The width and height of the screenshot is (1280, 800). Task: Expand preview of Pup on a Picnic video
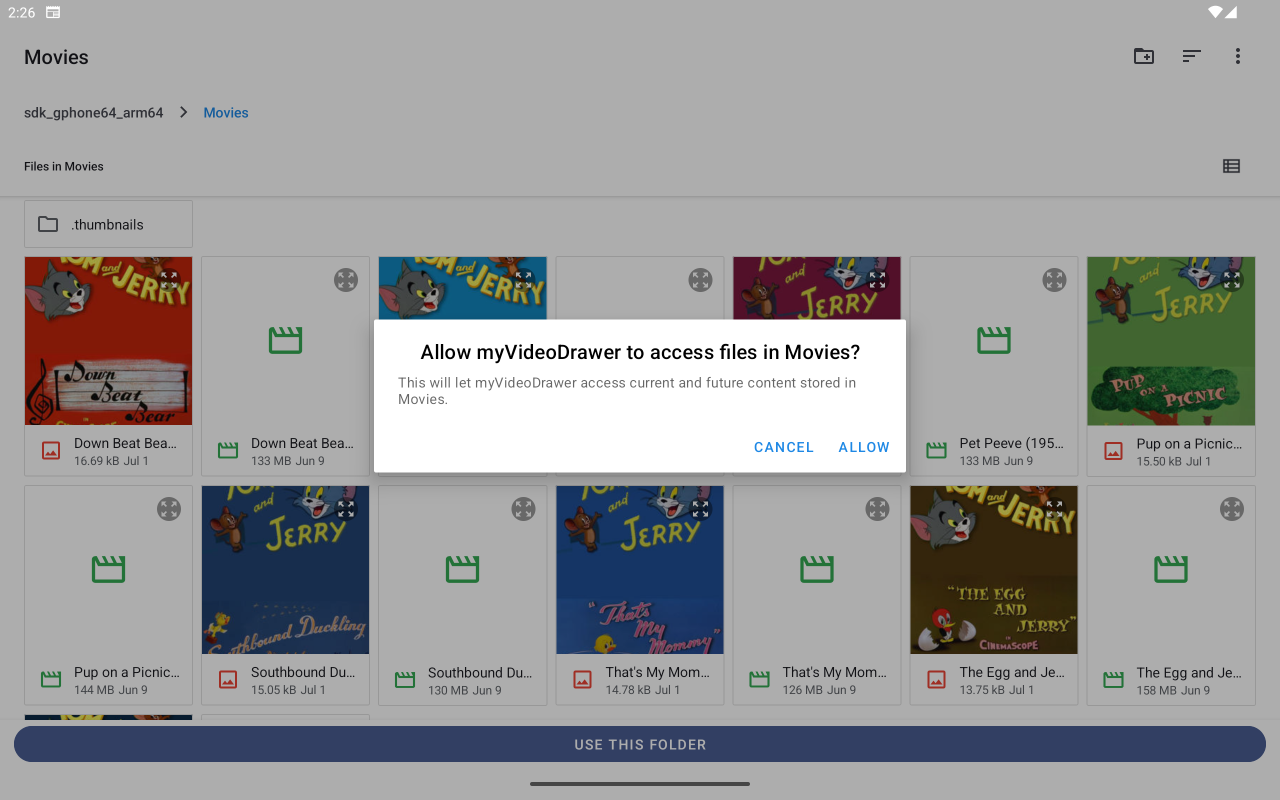169,509
